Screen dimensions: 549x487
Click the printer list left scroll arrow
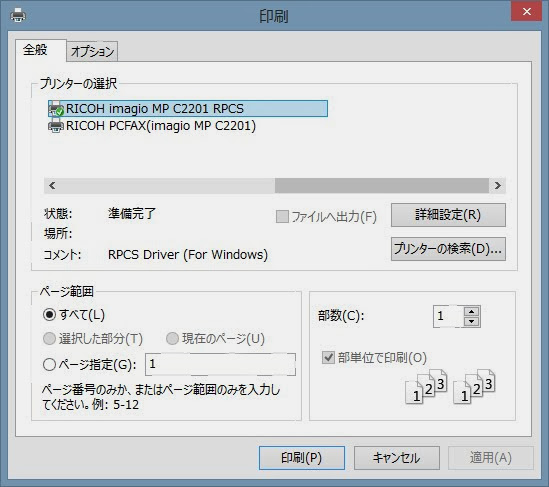pos(52,186)
